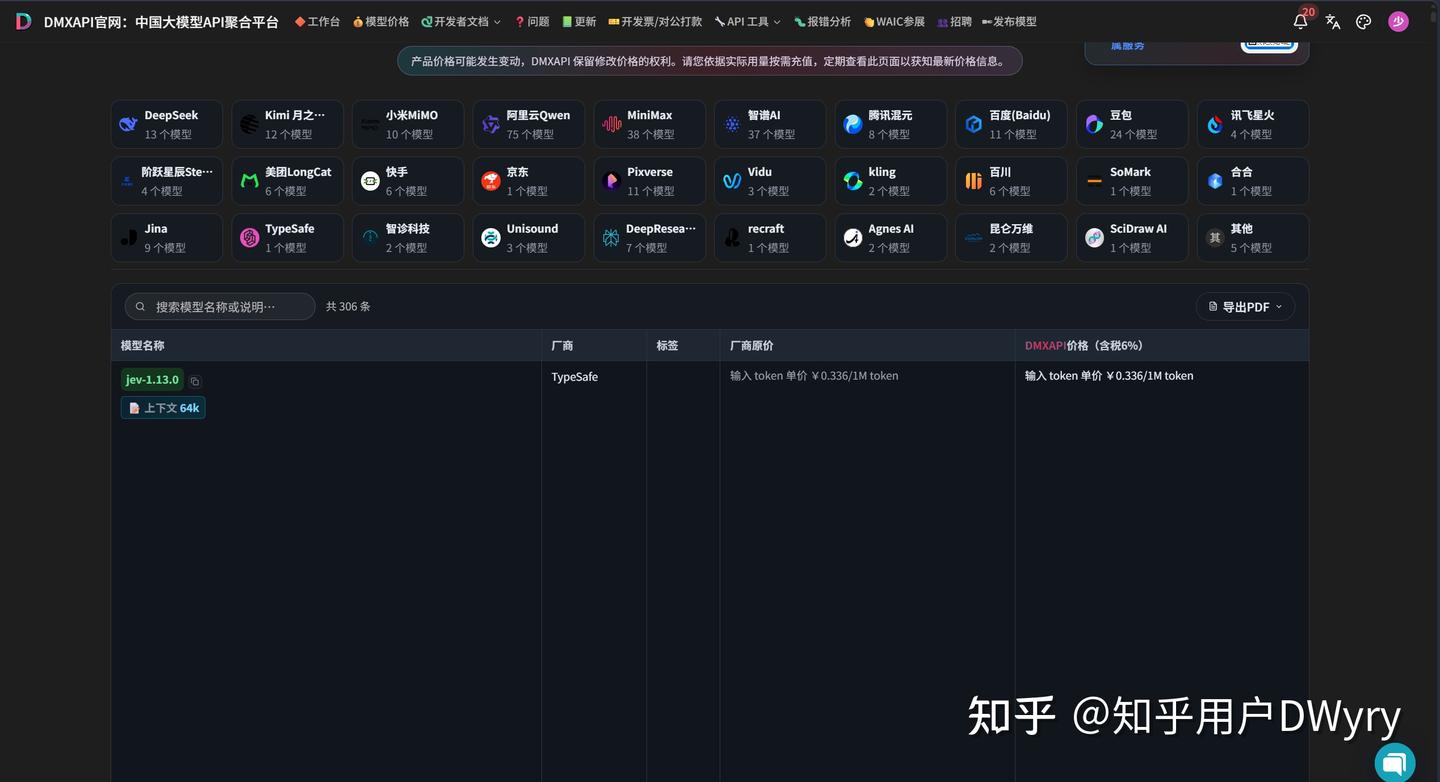Click the DMXAPI logo in header
Viewport: 1440px width, 782px height.
[24, 22]
